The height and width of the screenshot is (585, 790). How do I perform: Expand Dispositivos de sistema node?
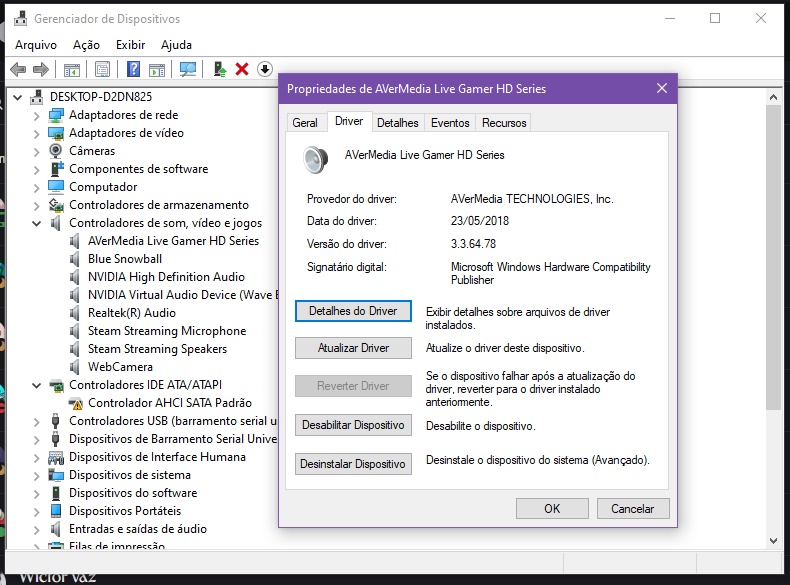pyautogui.click(x=36, y=476)
